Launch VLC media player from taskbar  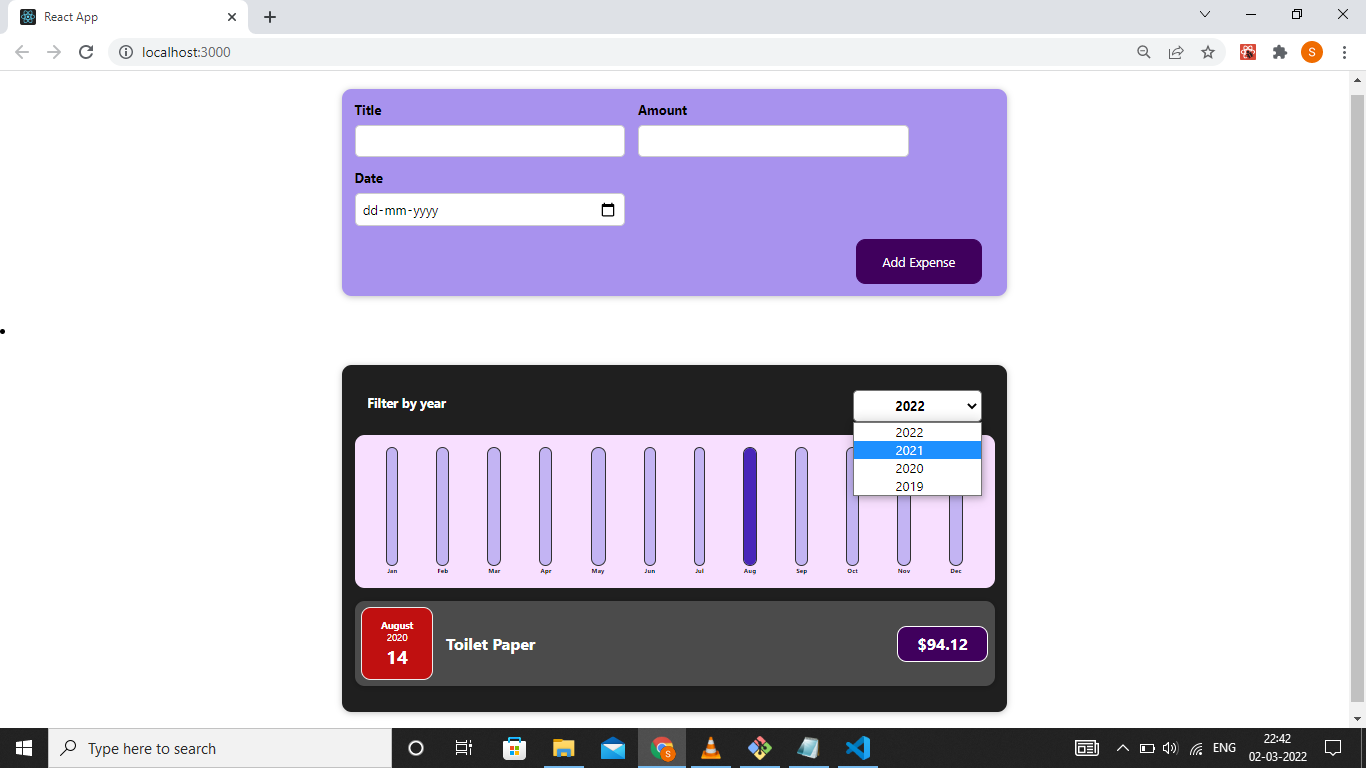coord(710,748)
